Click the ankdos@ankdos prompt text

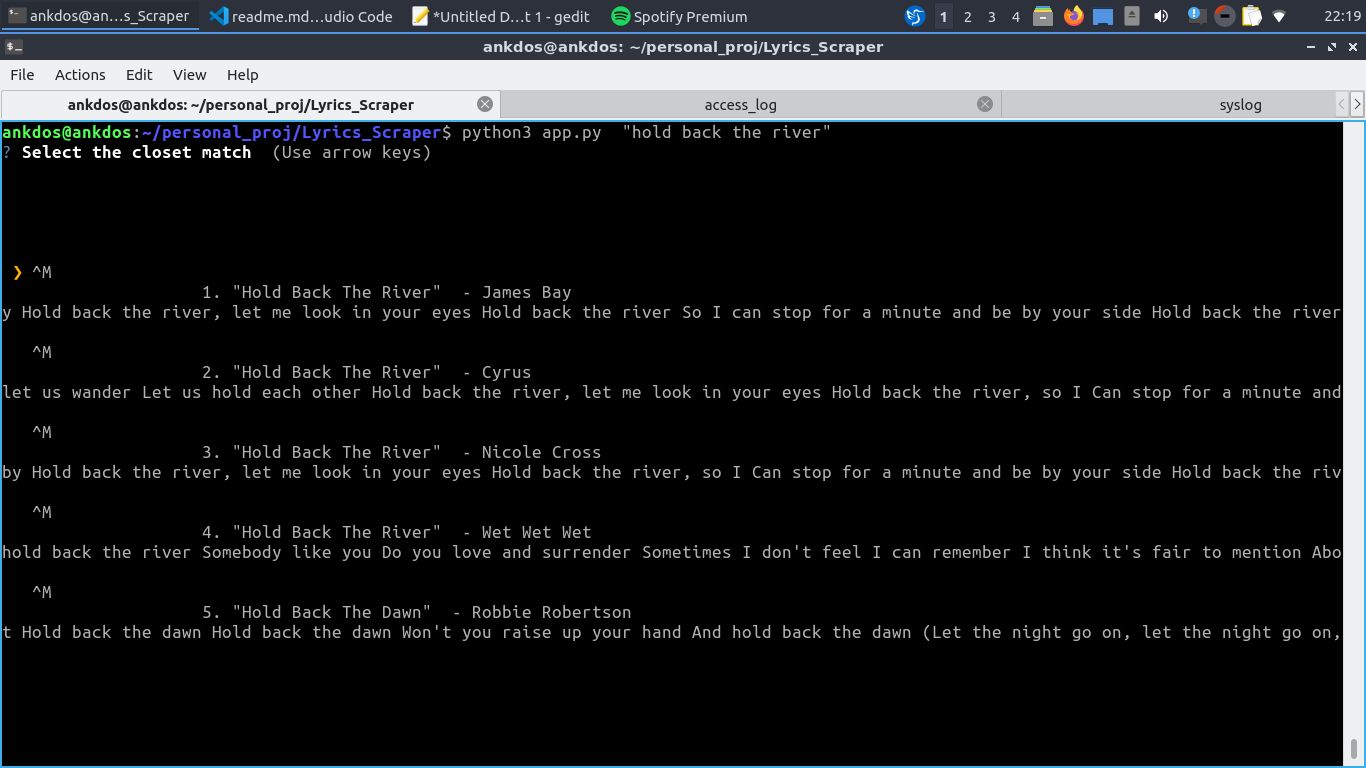point(66,132)
